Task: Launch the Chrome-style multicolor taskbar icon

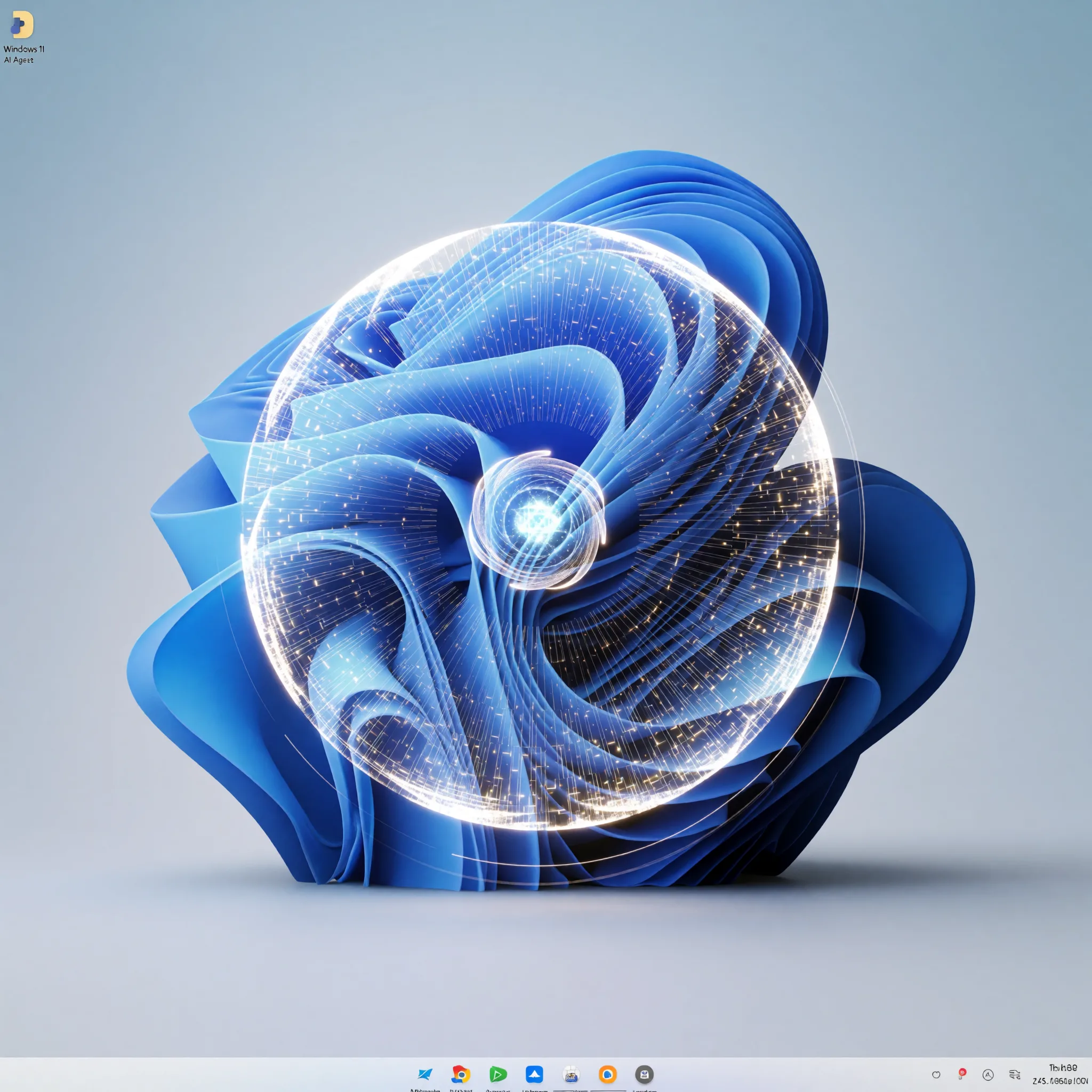Action: point(461,1073)
